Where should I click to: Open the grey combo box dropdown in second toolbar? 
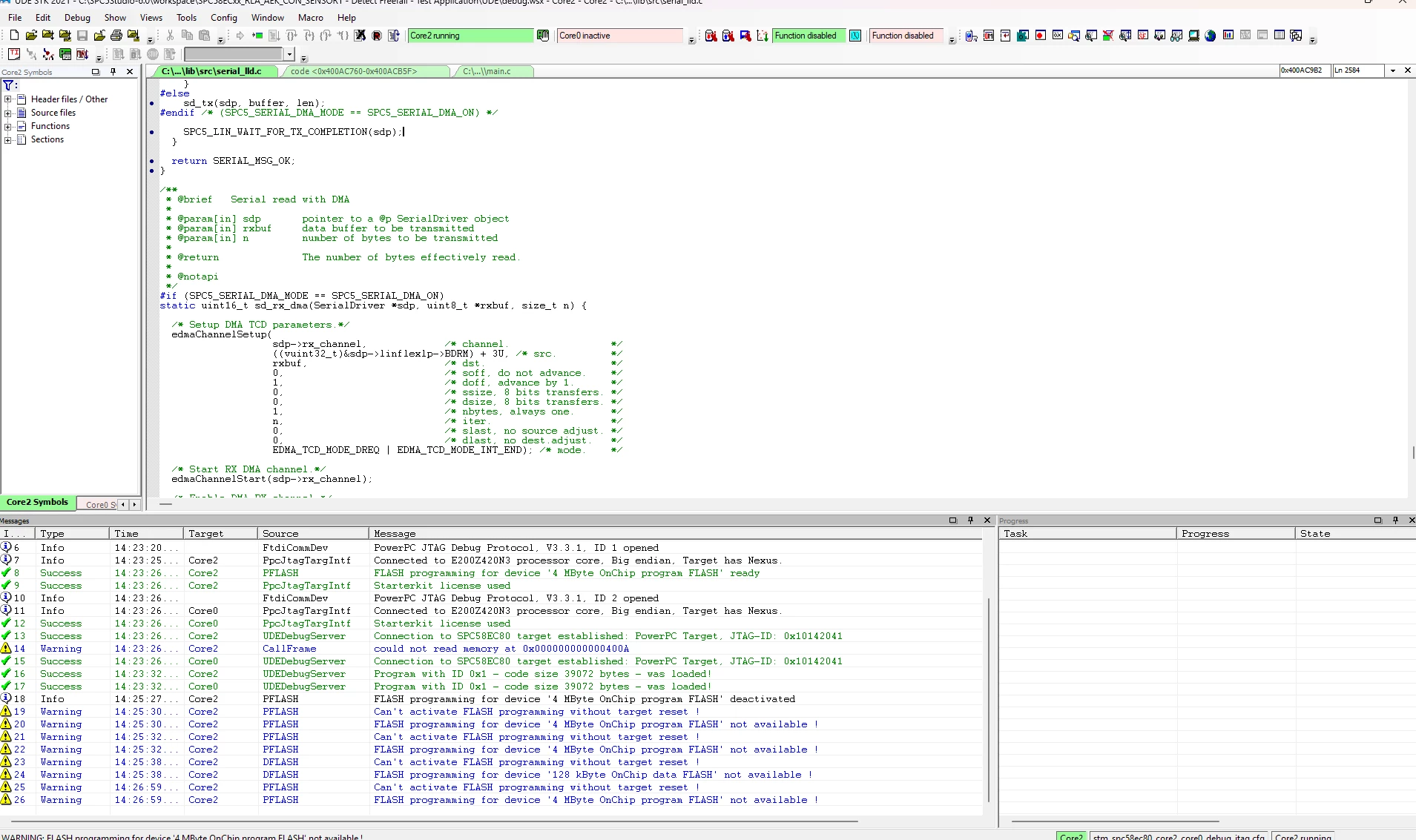click(x=290, y=54)
